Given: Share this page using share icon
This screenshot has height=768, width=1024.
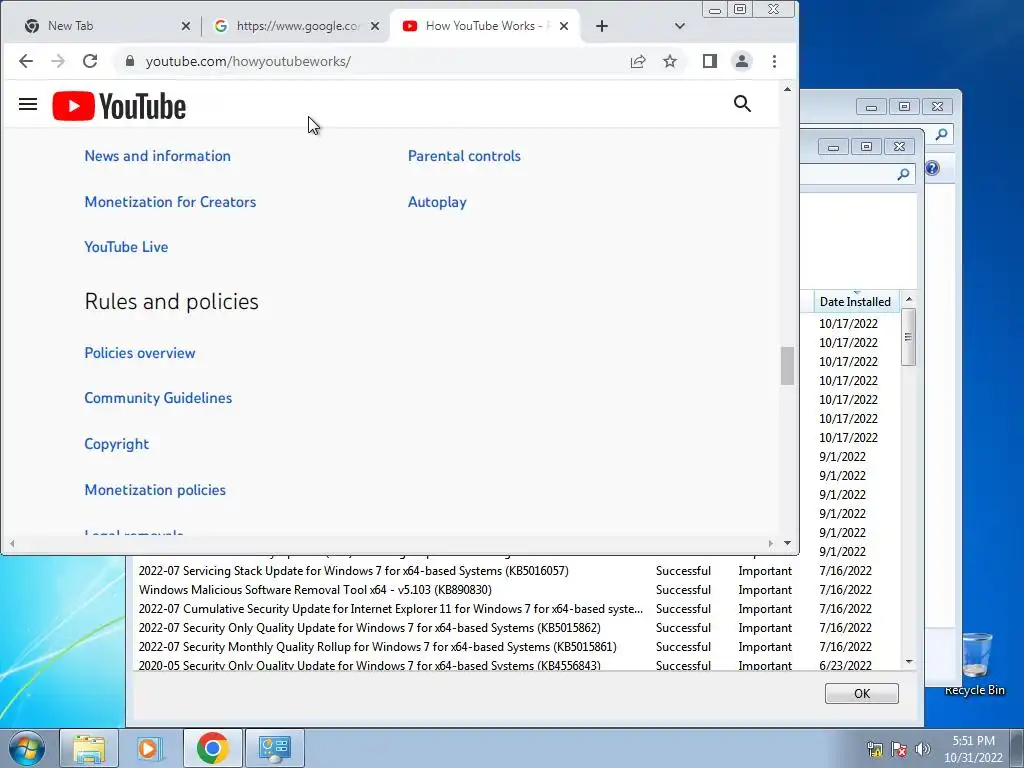Looking at the screenshot, I should (x=637, y=61).
